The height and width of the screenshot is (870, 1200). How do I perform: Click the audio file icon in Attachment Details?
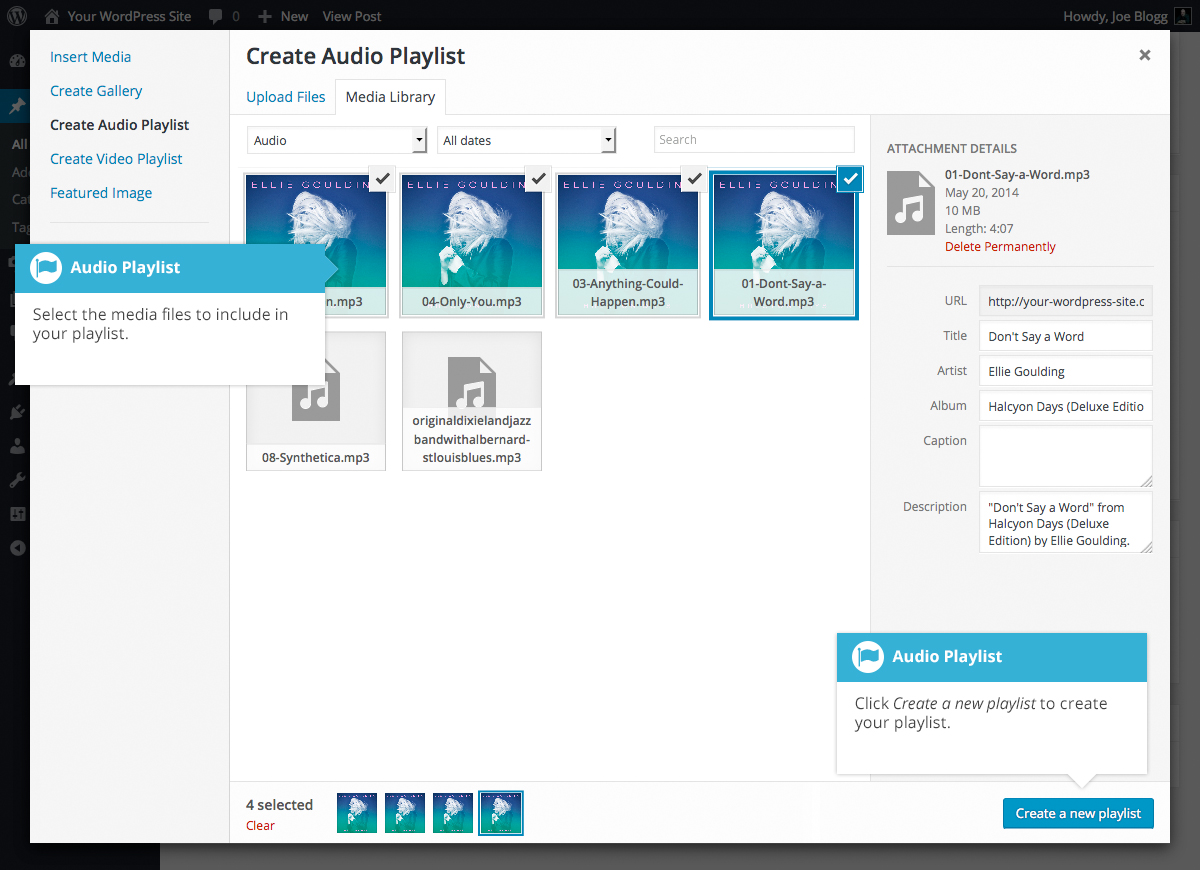(911, 203)
